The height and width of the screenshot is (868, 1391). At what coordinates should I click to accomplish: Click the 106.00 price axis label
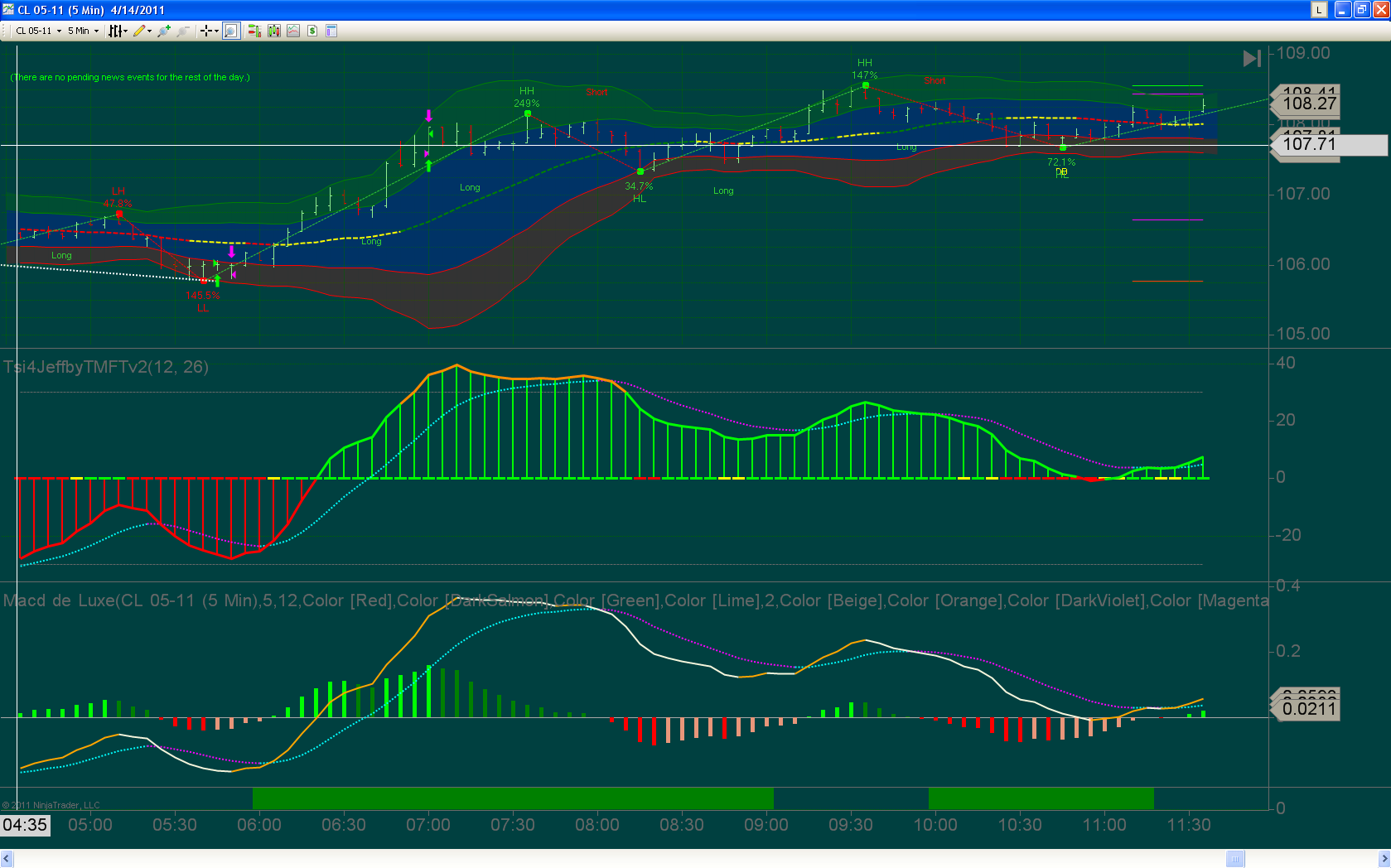click(x=1303, y=264)
